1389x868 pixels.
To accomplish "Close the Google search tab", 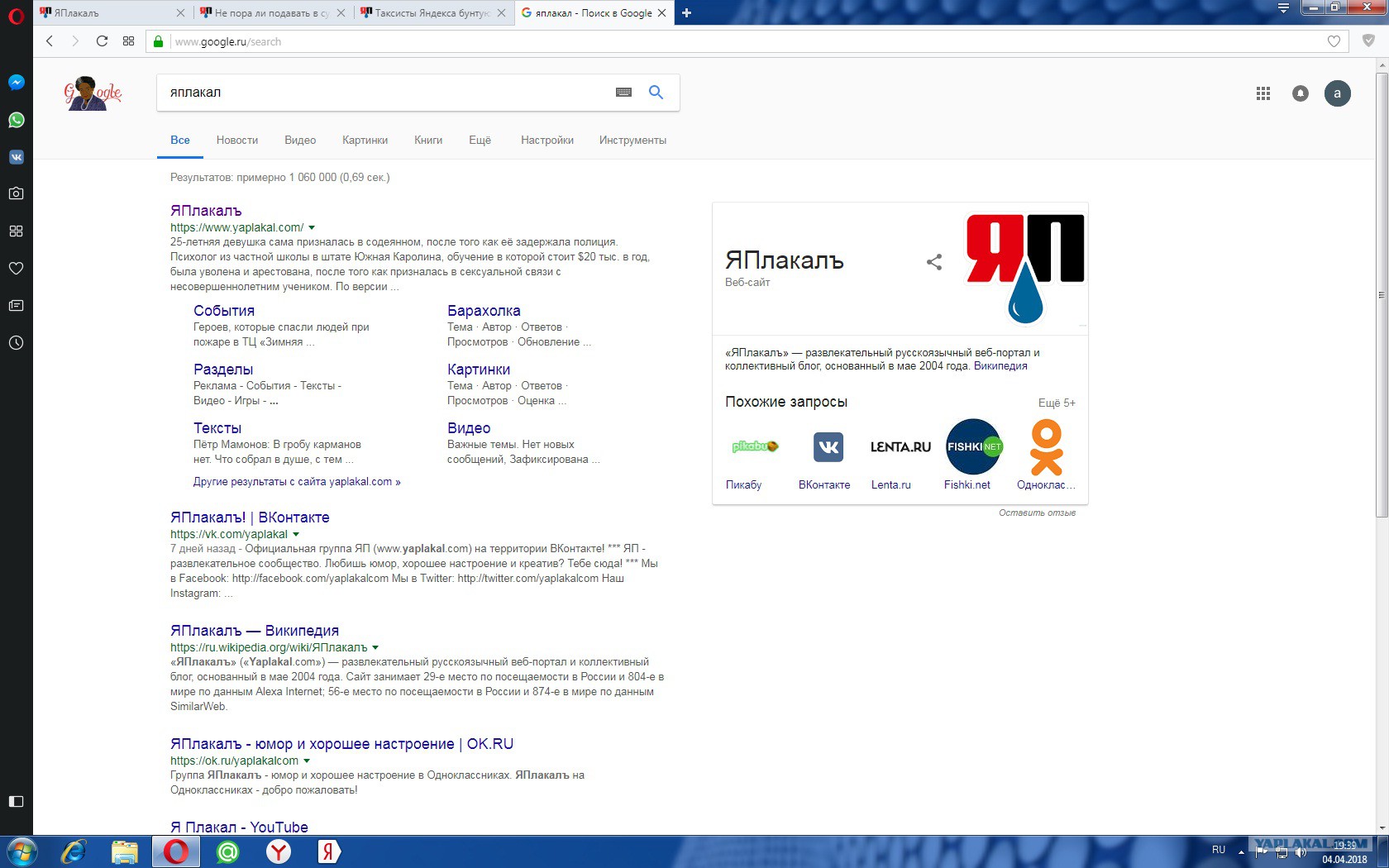I will point(661,12).
